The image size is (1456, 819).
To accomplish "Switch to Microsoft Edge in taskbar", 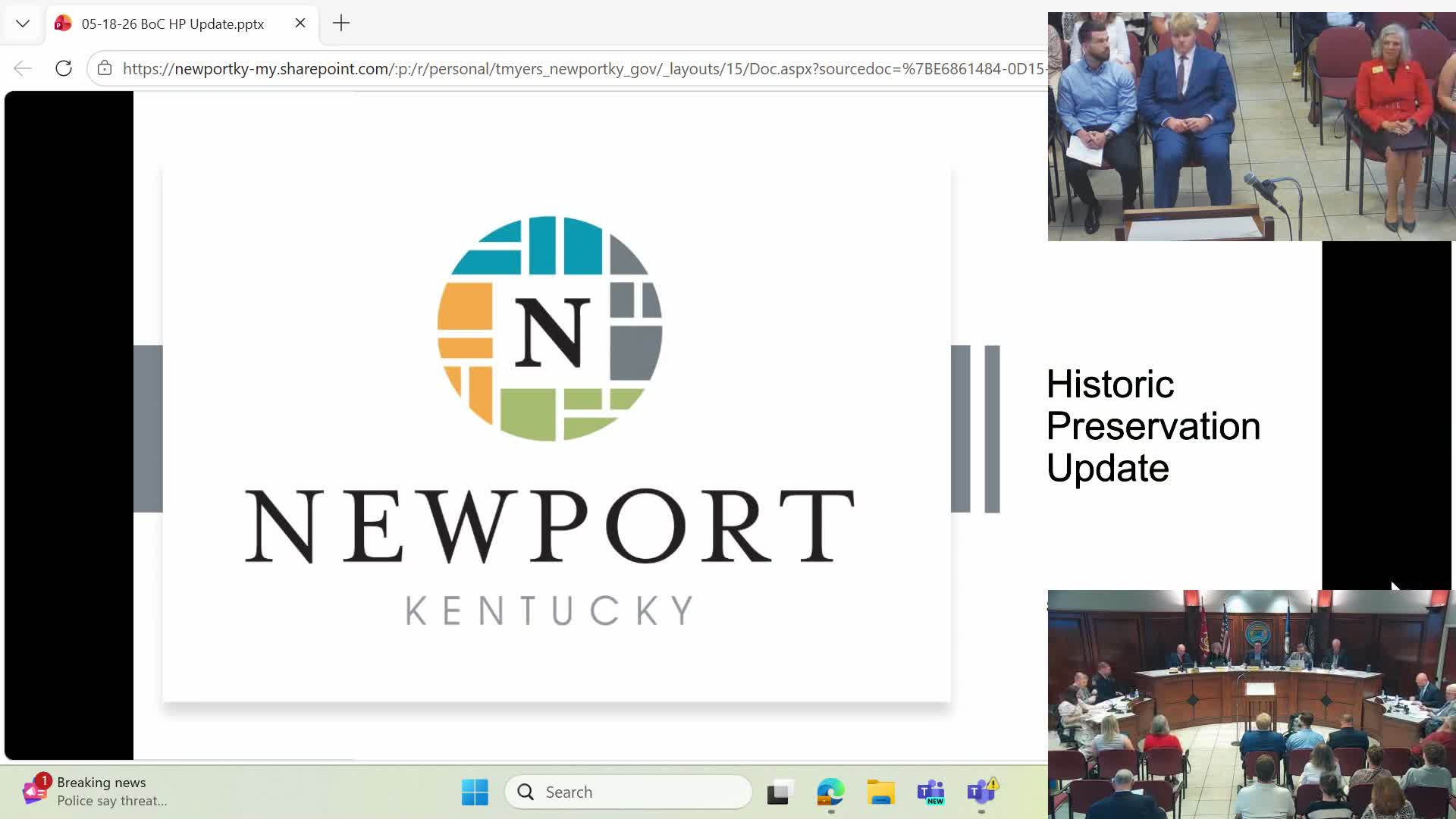I will (x=830, y=792).
